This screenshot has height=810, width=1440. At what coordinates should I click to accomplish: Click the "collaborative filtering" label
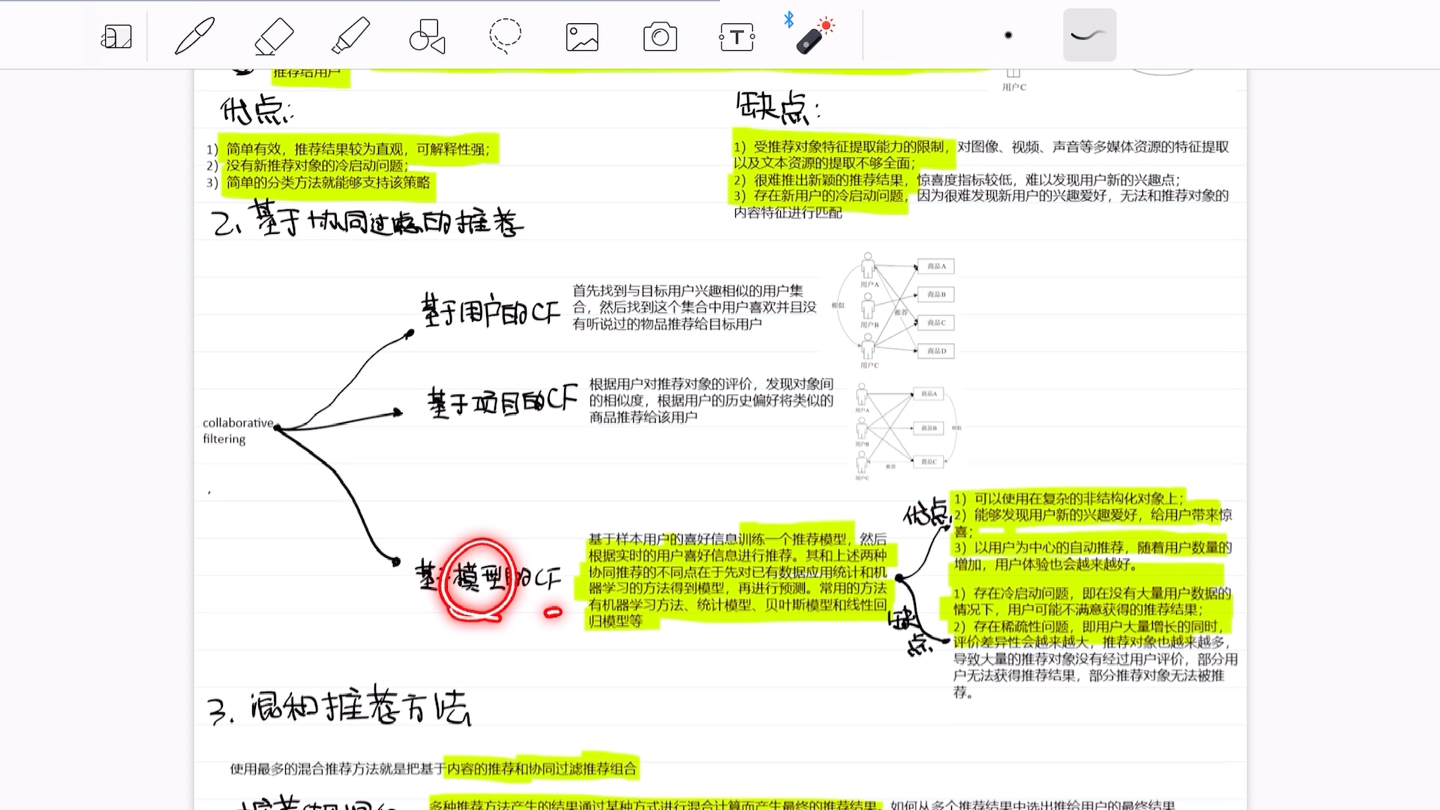coord(238,431)
